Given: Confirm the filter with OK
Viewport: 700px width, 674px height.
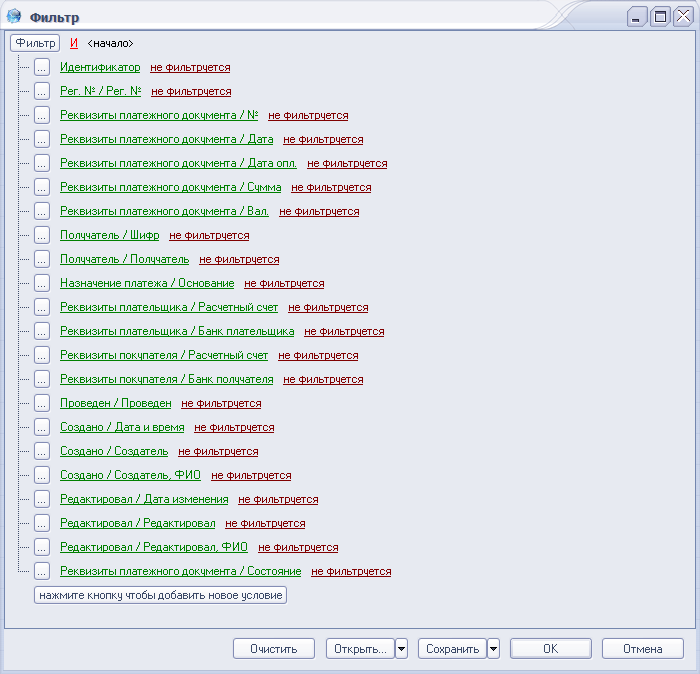Looking at the screenshot, I should (x=551, y=649).
